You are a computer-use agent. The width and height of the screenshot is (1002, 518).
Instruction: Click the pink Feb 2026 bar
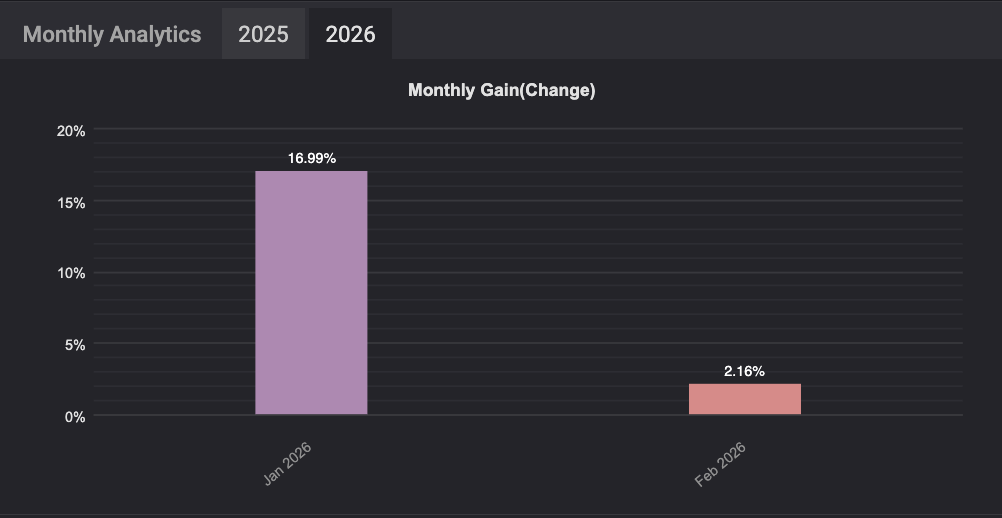744,399
